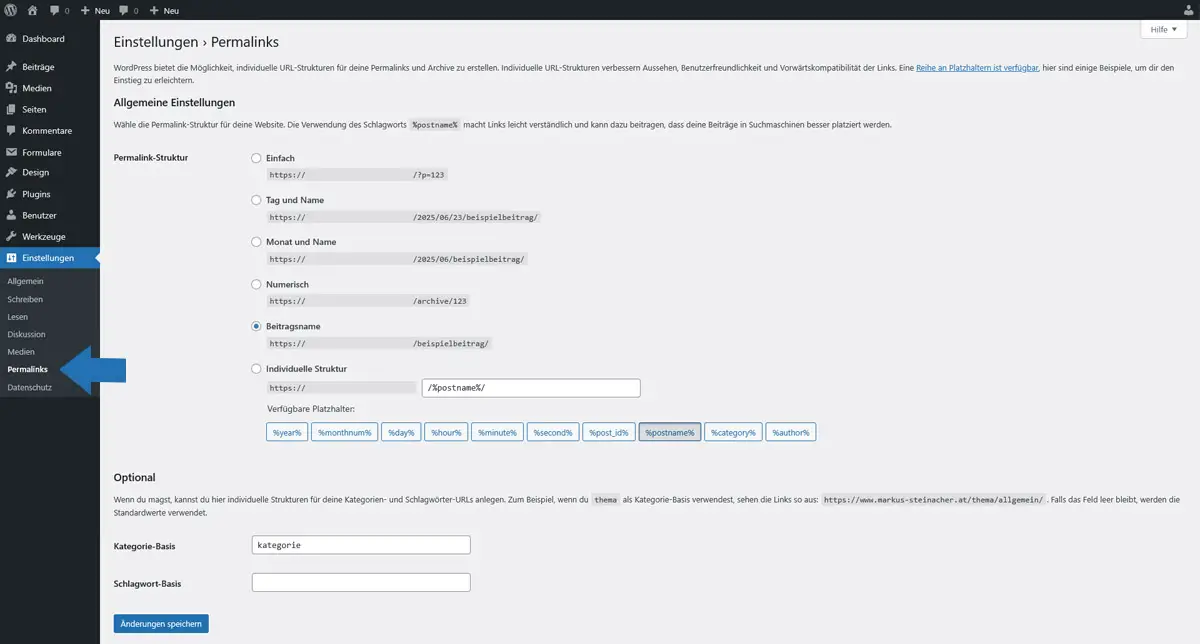Pick the Numerisch permalink option
This screenshot has width=1200, height=644.
click(x=256, y=284)
